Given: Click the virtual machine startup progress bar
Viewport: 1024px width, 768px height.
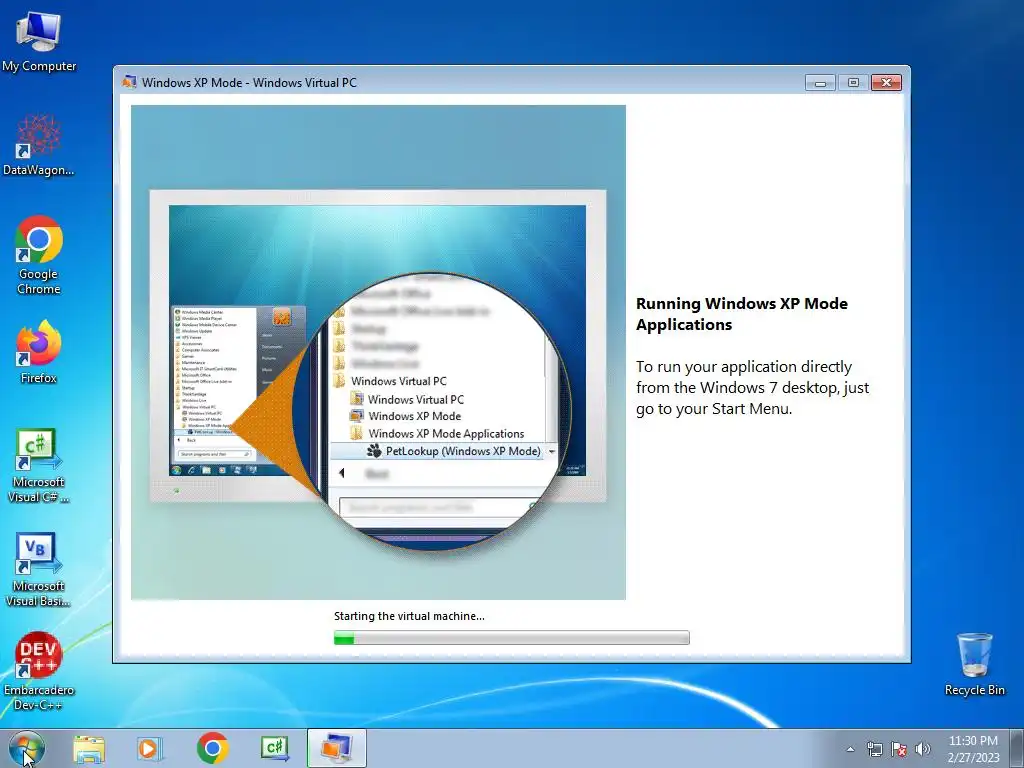Looking at the screenshot, I should point(511,637).
